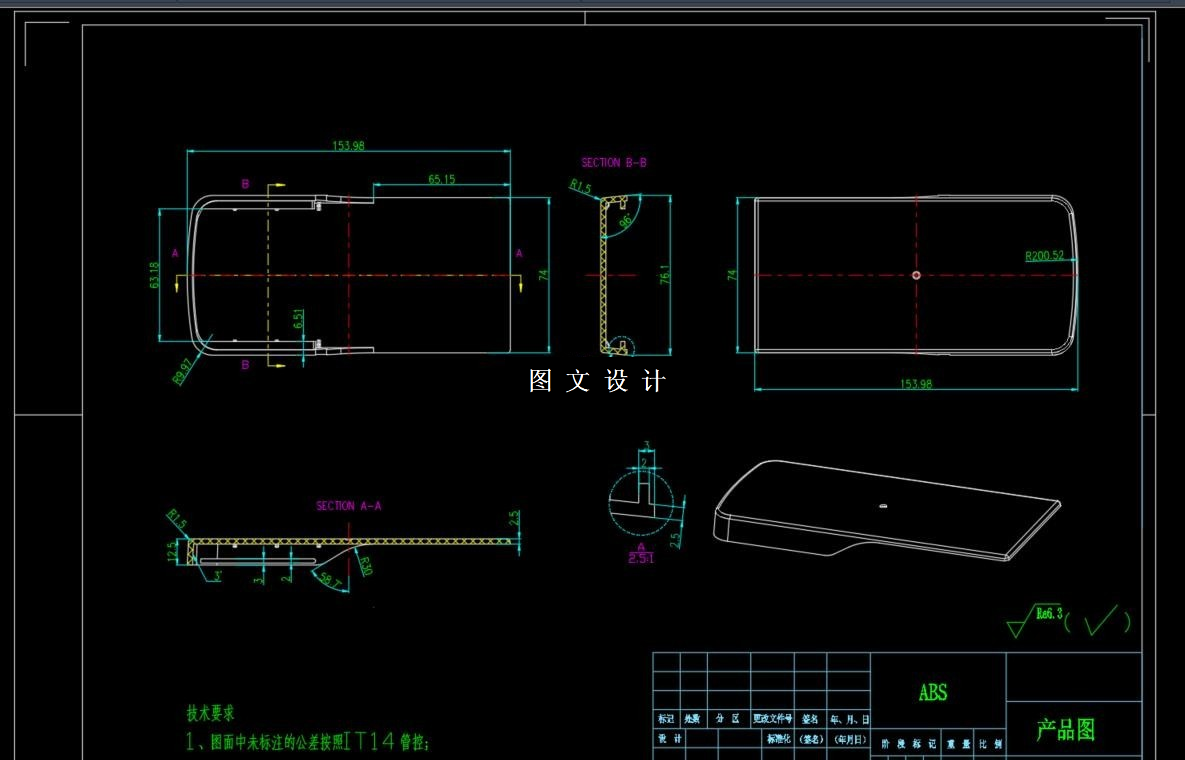Click the ABS material text
The height and width of the screenshot is (760, 1185).
pyautogui.click(x=933, y=692)
